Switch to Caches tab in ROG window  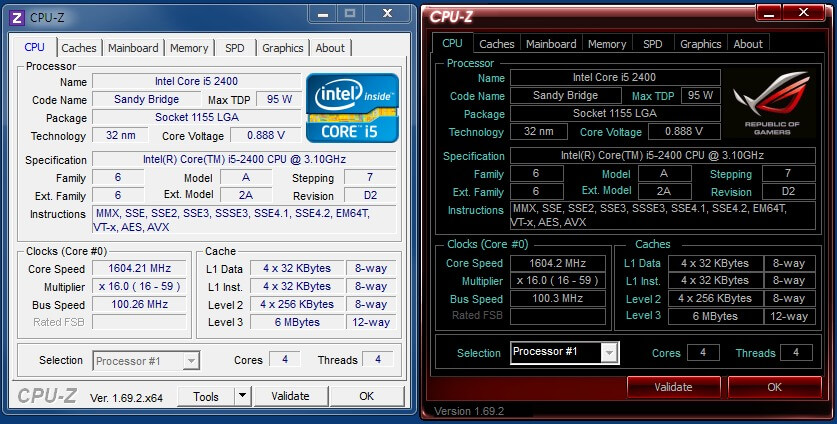[x=496, y=44]
